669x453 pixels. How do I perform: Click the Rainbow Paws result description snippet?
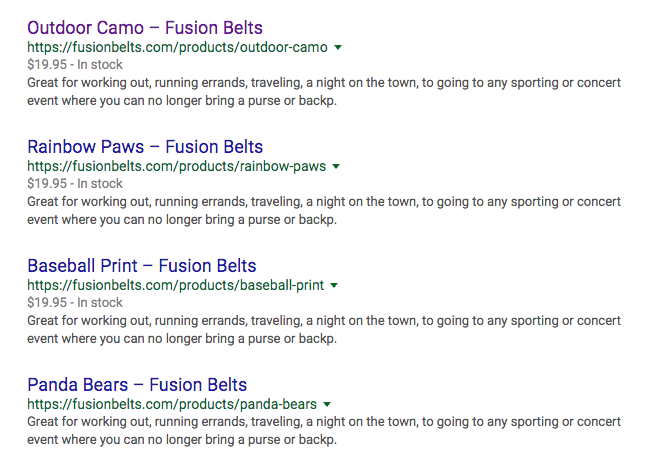(324, 211)
